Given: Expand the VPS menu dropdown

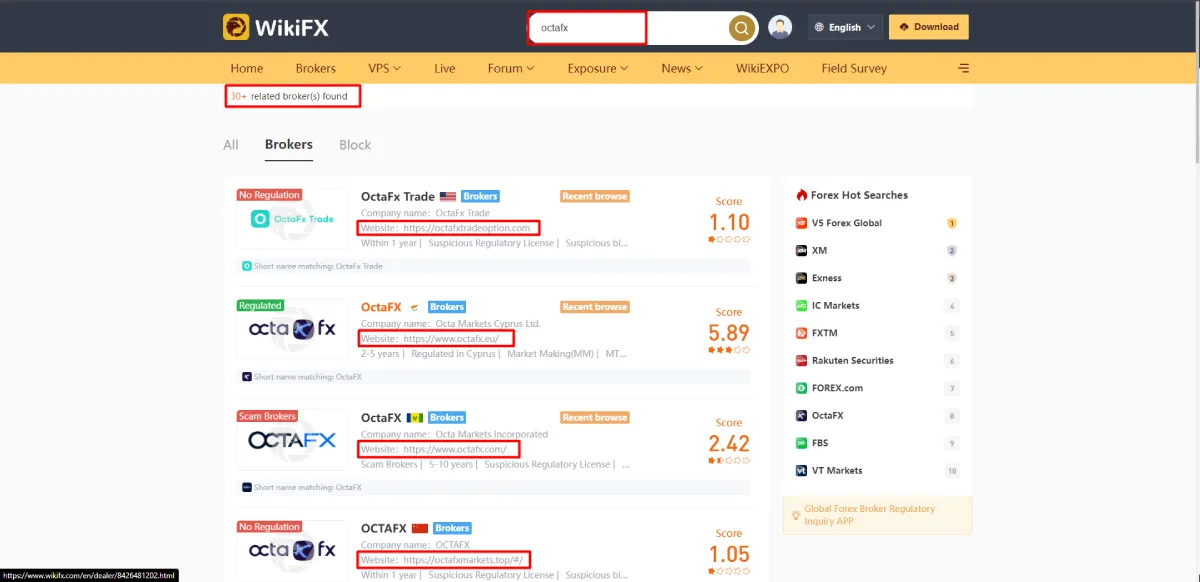Looking at the screenshot, I should coord(385,68).
